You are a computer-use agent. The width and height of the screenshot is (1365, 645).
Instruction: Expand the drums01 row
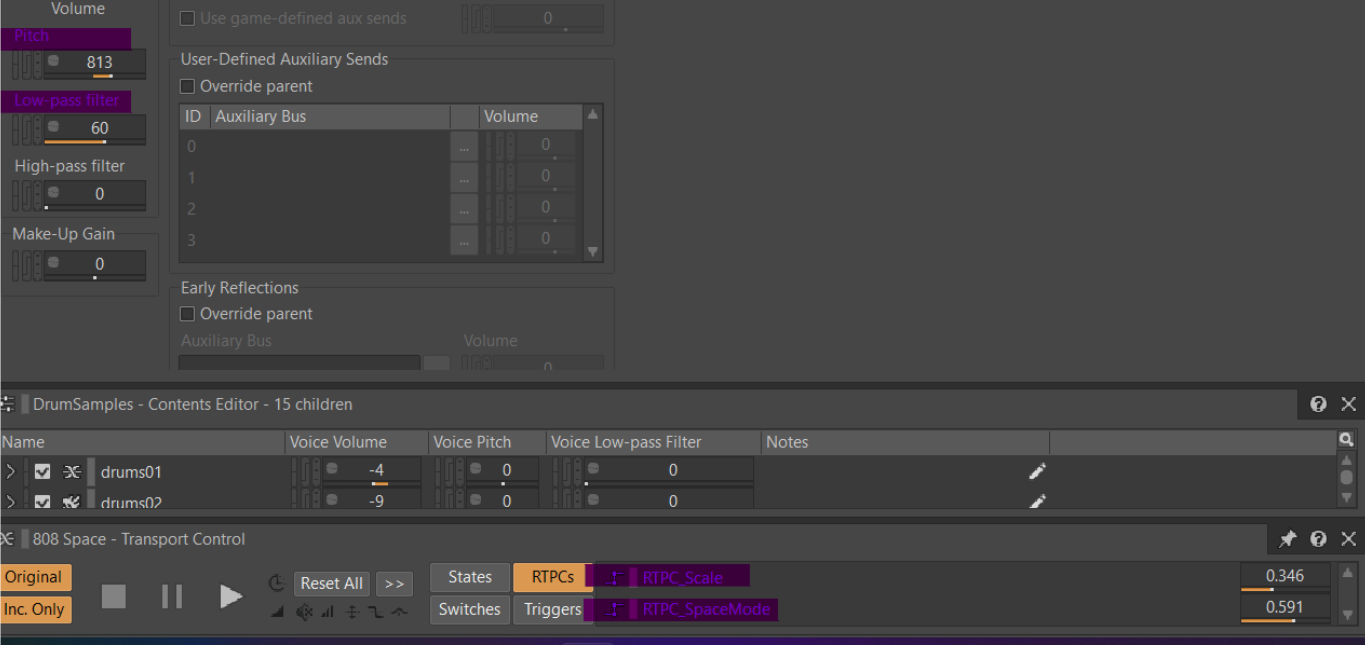(x=11, y=471)
